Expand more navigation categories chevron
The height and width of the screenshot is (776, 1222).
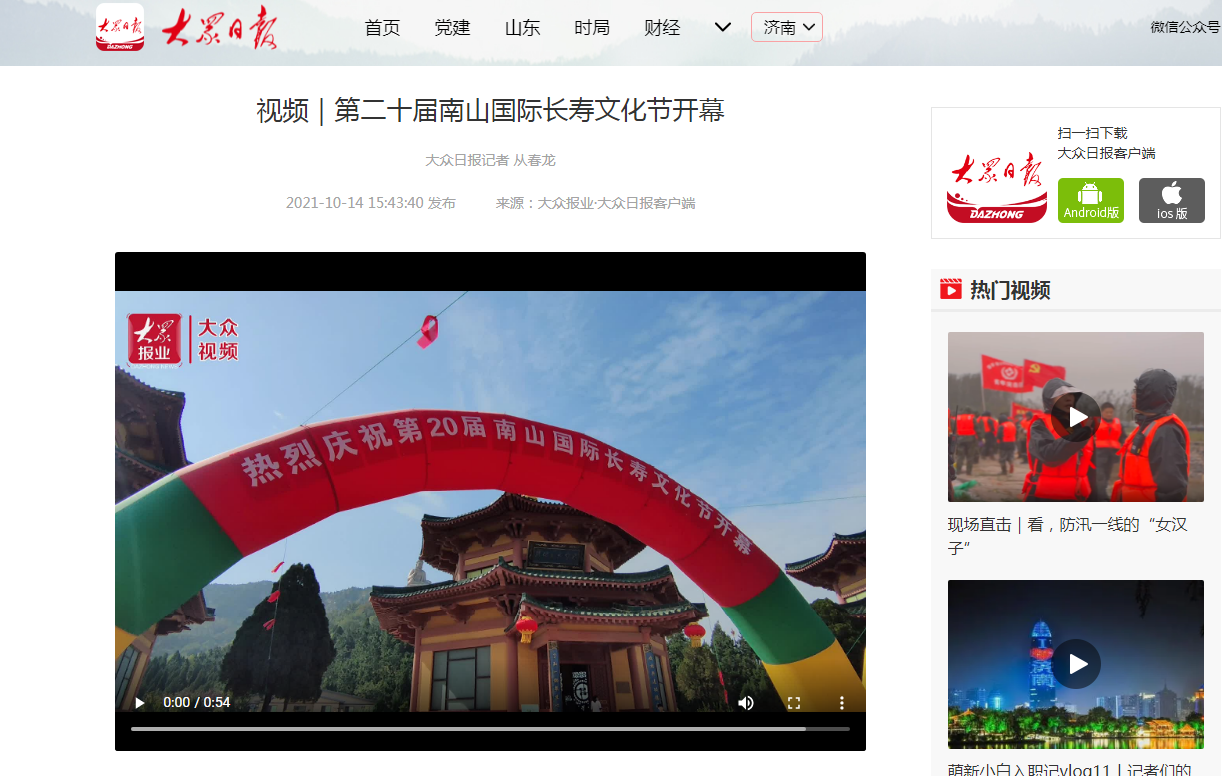723,27
